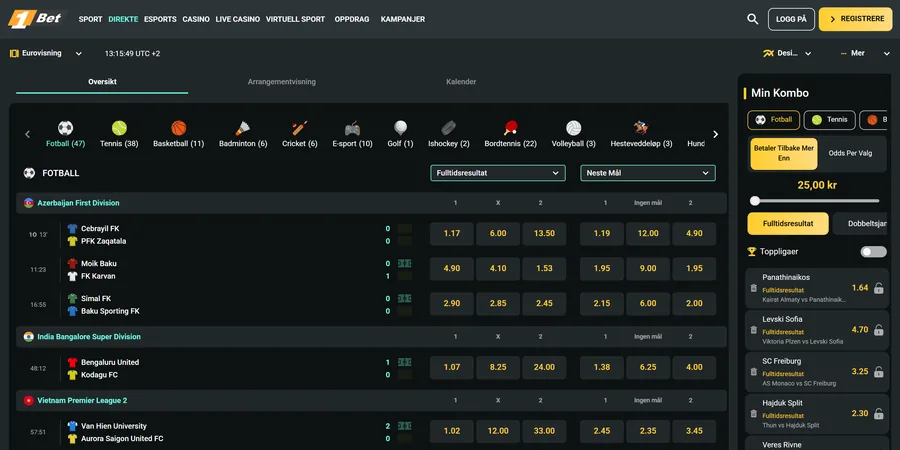
Task: Expand the Eurovisning view dropdown
Action: pos(46,53)
